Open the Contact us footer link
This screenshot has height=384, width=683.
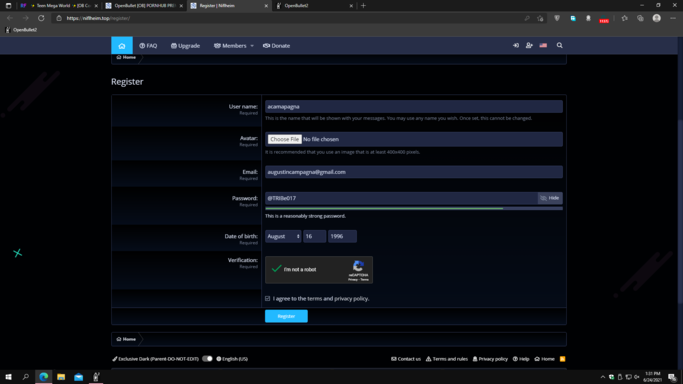pos(406,359)
